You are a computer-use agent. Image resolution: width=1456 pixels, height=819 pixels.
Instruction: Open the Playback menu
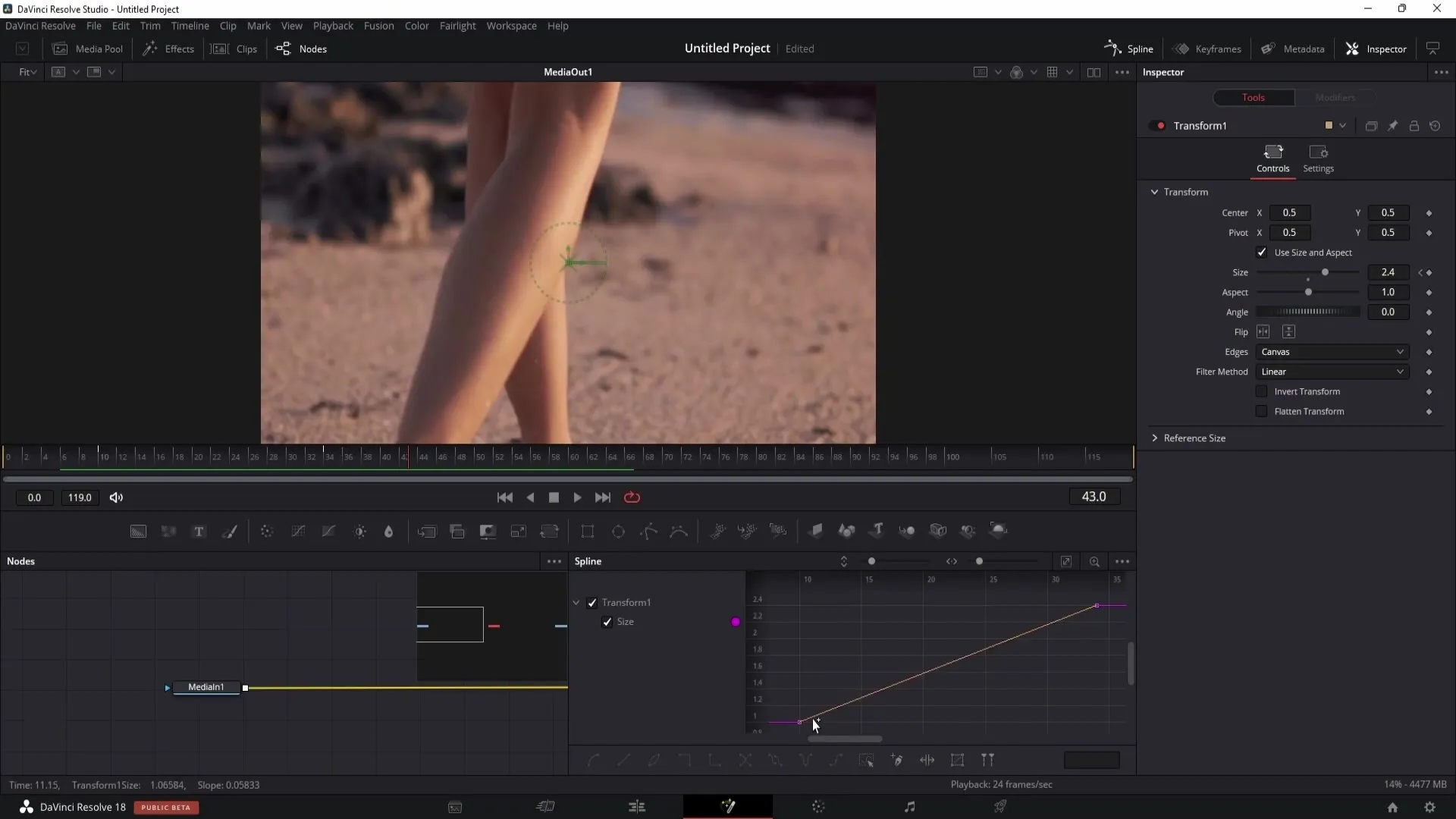coord(333,26)
